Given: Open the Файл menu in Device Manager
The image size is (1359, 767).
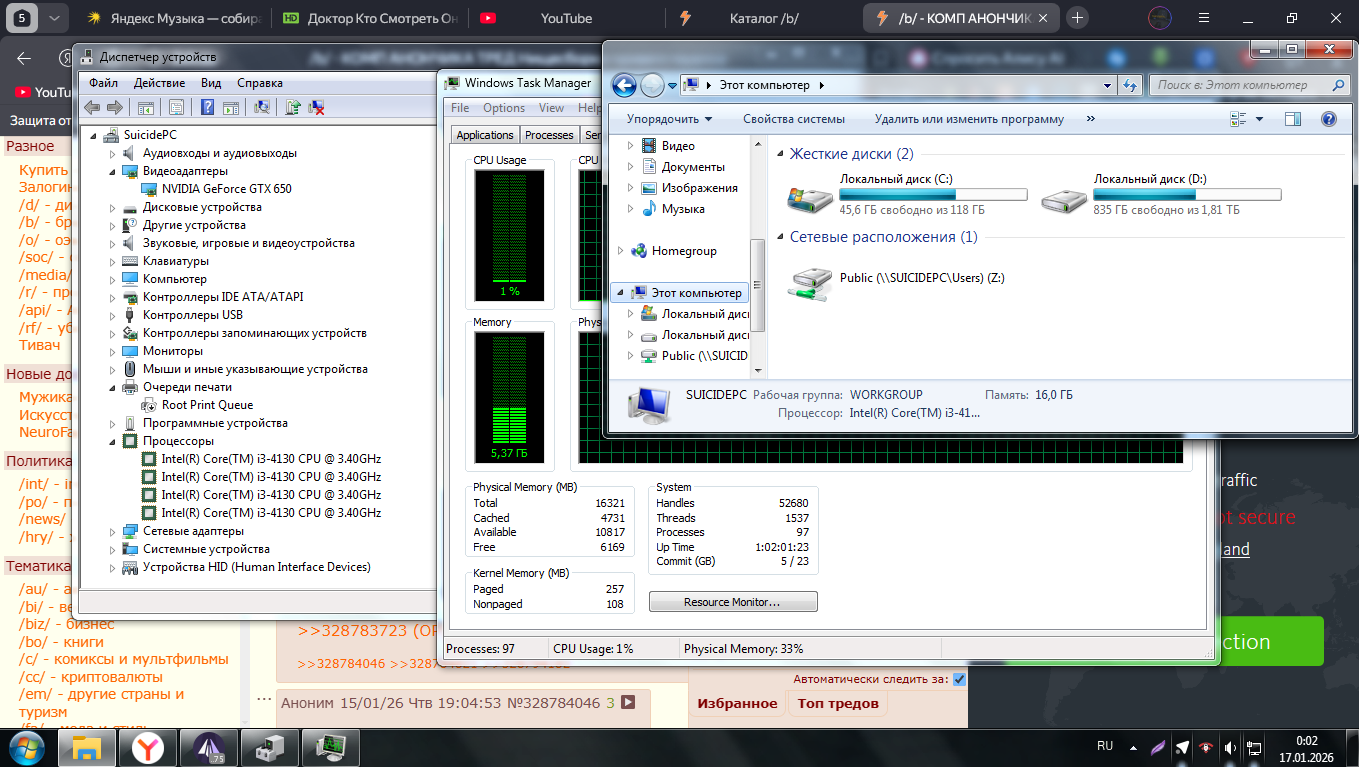Looking at the screenshot, I should (103, 83).
